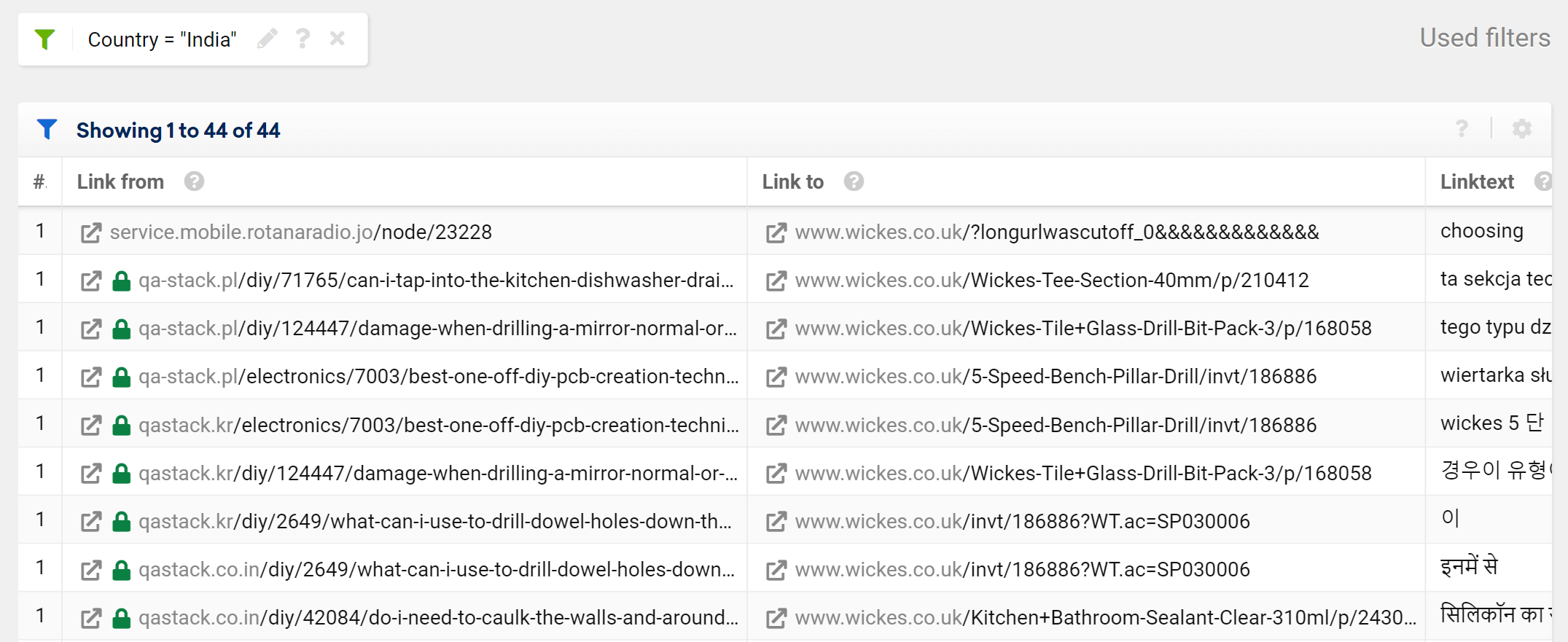Viewport: 1568px width, 642px height.
Task: Sort by the Link to column header
Action: tap(792, 181)
